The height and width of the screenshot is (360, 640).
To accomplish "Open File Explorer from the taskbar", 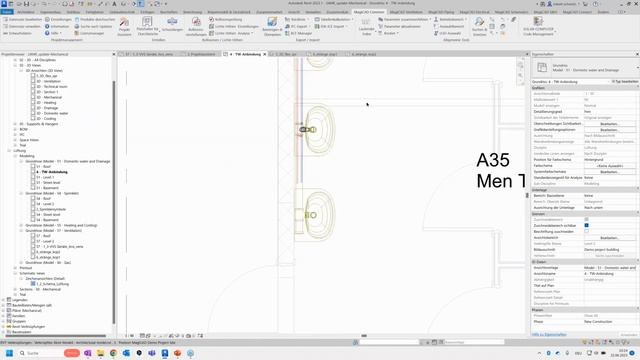I will point(100,353).
